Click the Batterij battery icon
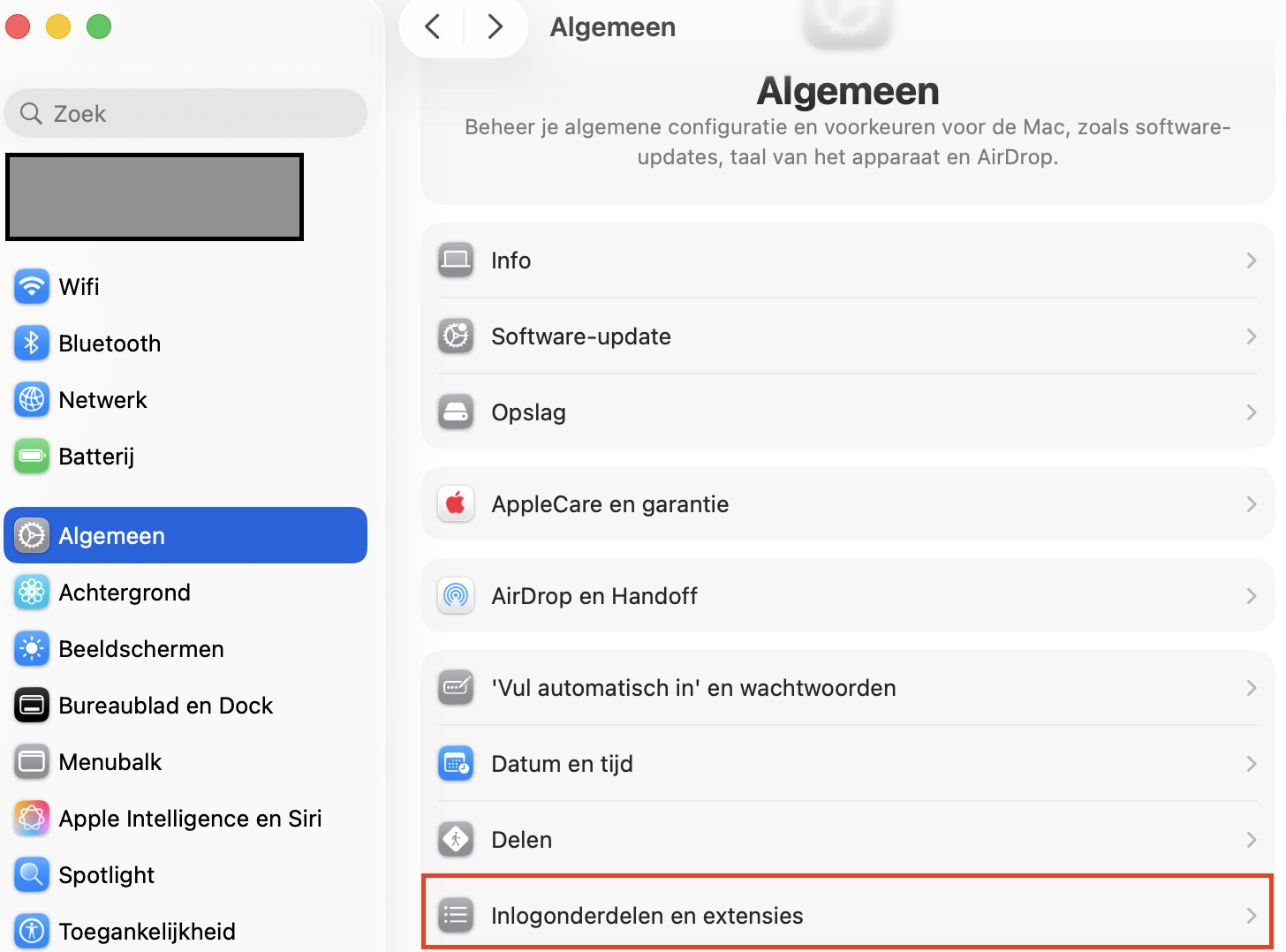The height and width of the screenshot is (952, 1286). pos(32,456)
